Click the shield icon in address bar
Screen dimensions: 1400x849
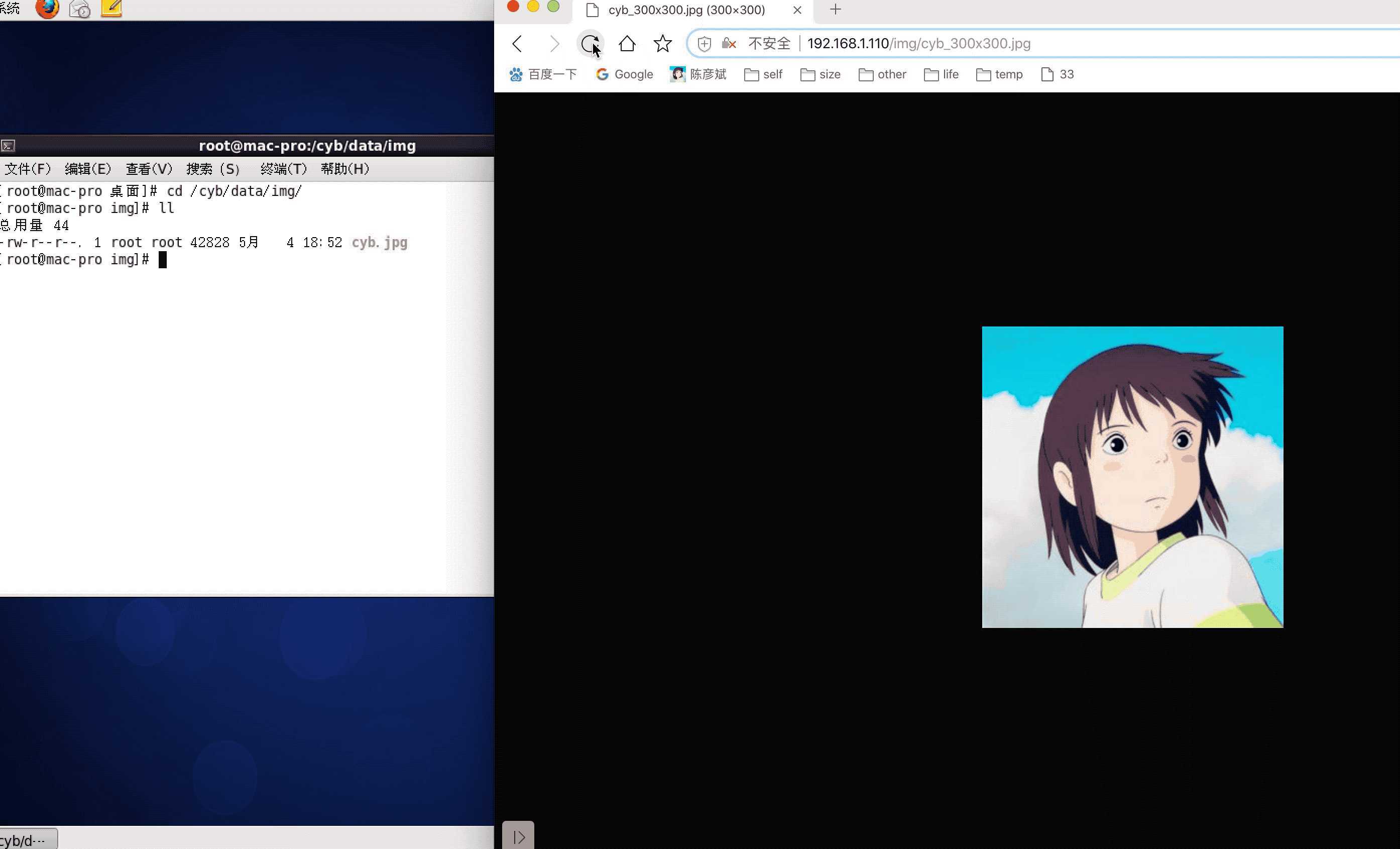[704, 44]
